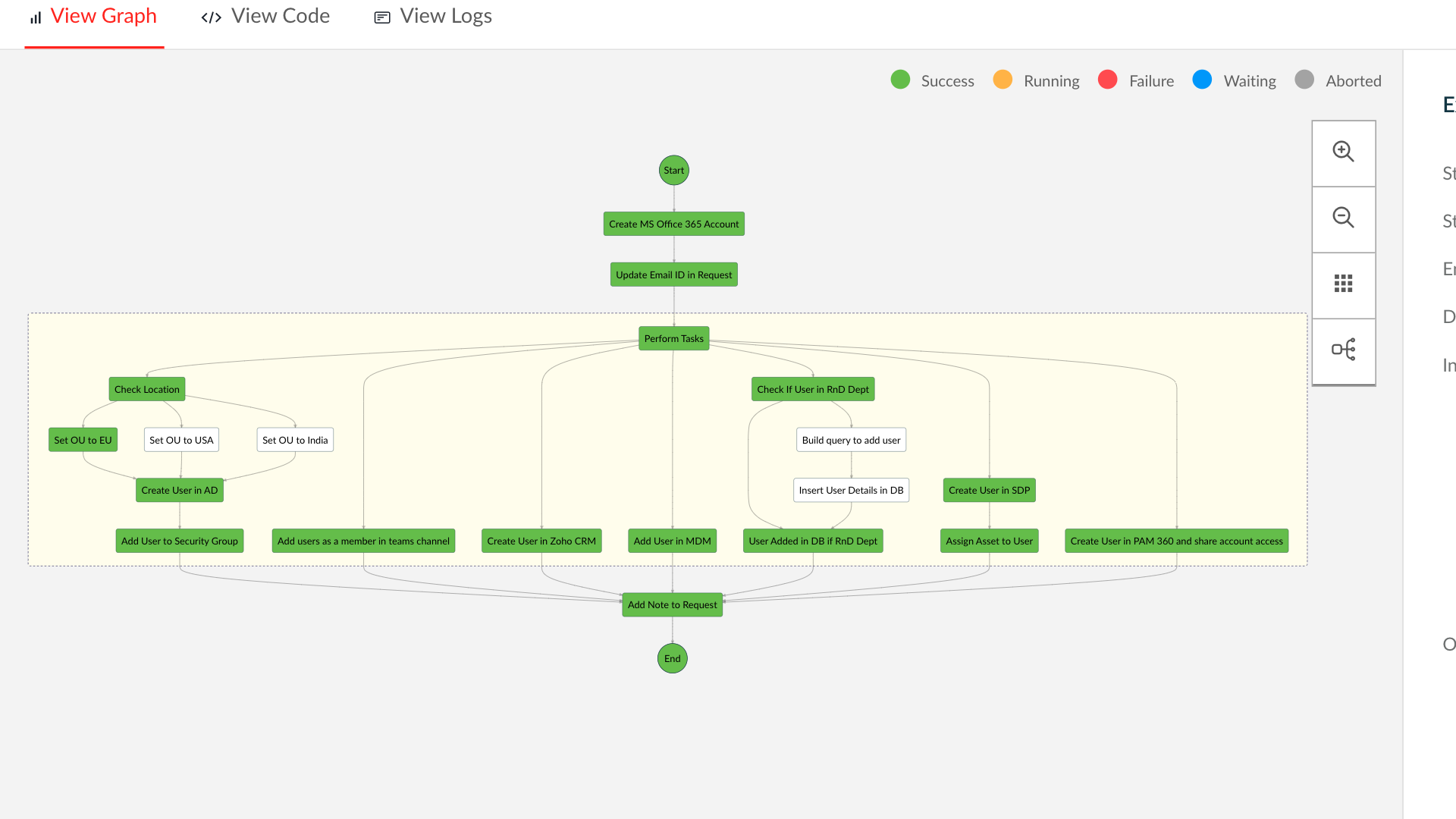
Task: Click the Add Note to Request node
Action: point(672,604)
